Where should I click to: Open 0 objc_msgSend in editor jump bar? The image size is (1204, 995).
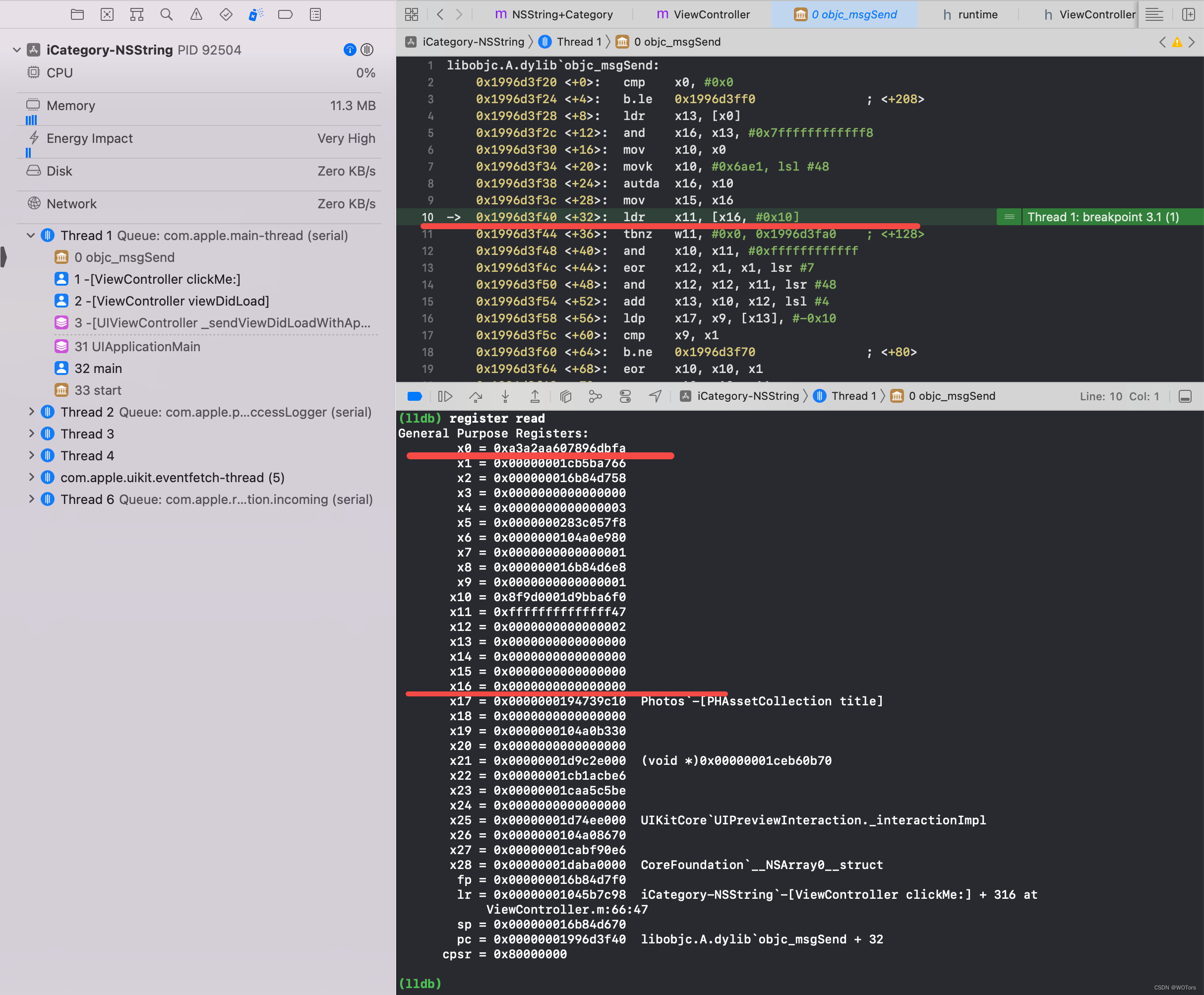tap(668, 42)
